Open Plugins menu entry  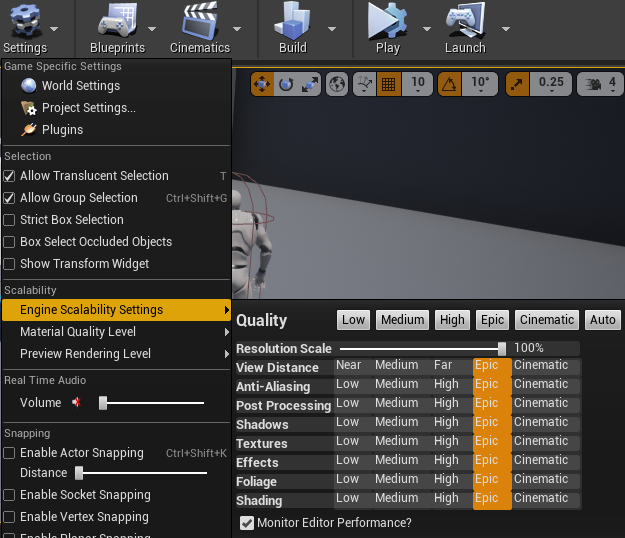(116, 130)
